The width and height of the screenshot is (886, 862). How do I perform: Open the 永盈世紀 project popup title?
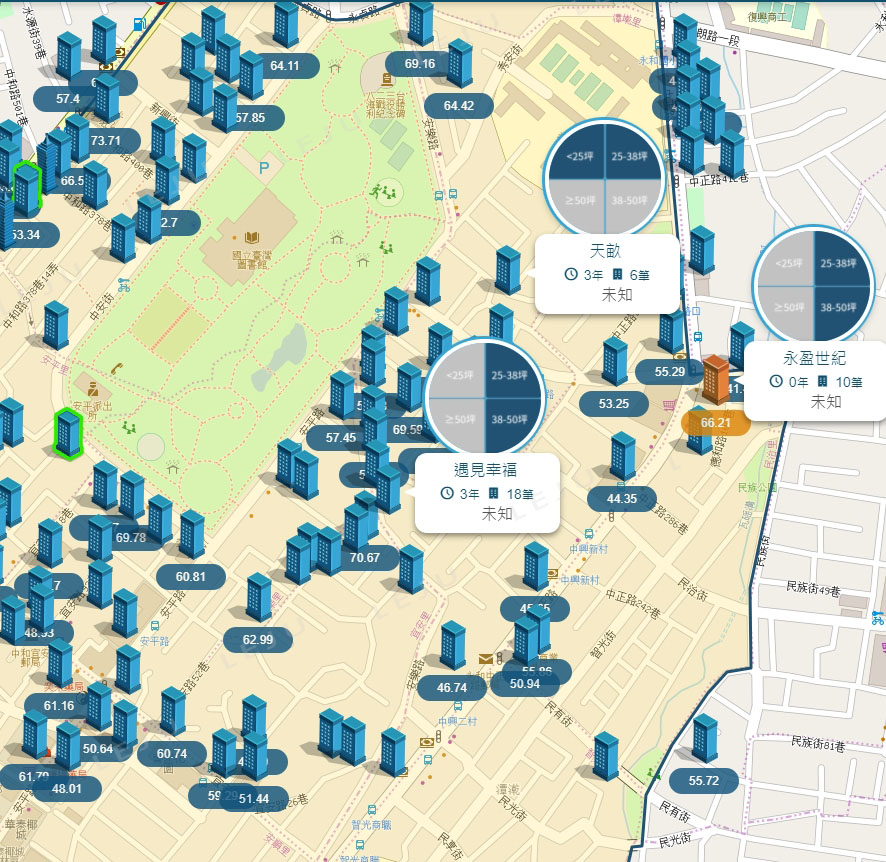814,358
